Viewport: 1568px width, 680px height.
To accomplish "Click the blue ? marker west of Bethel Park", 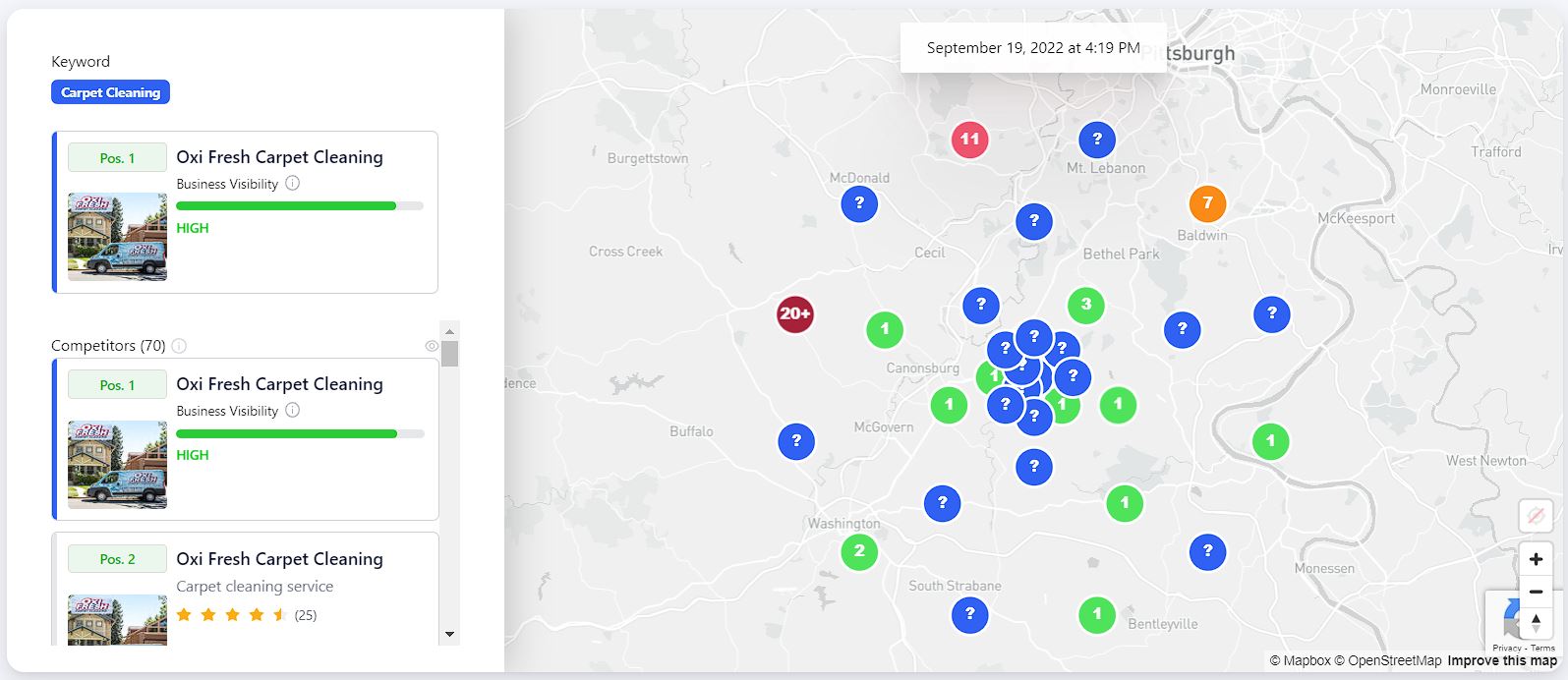I will (x=1033, y=222).
